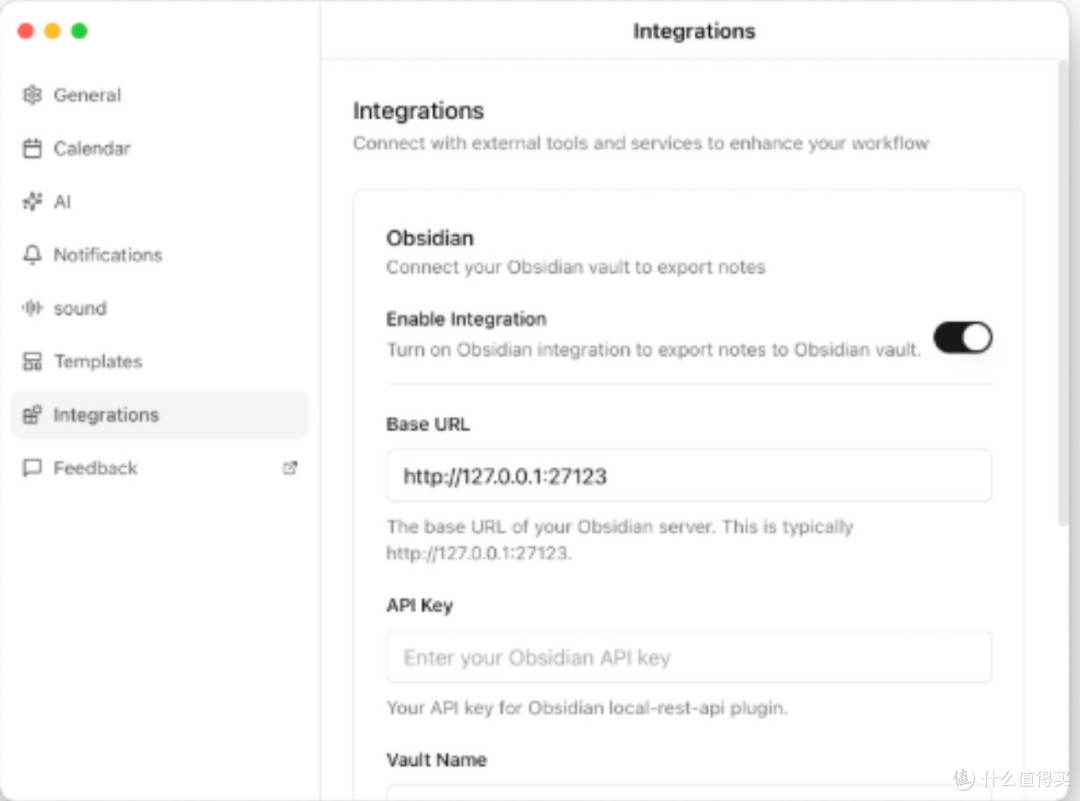Click the Integrations blocks icon
Viewport: 1080px width, 801px height.
tap(32, 415)
